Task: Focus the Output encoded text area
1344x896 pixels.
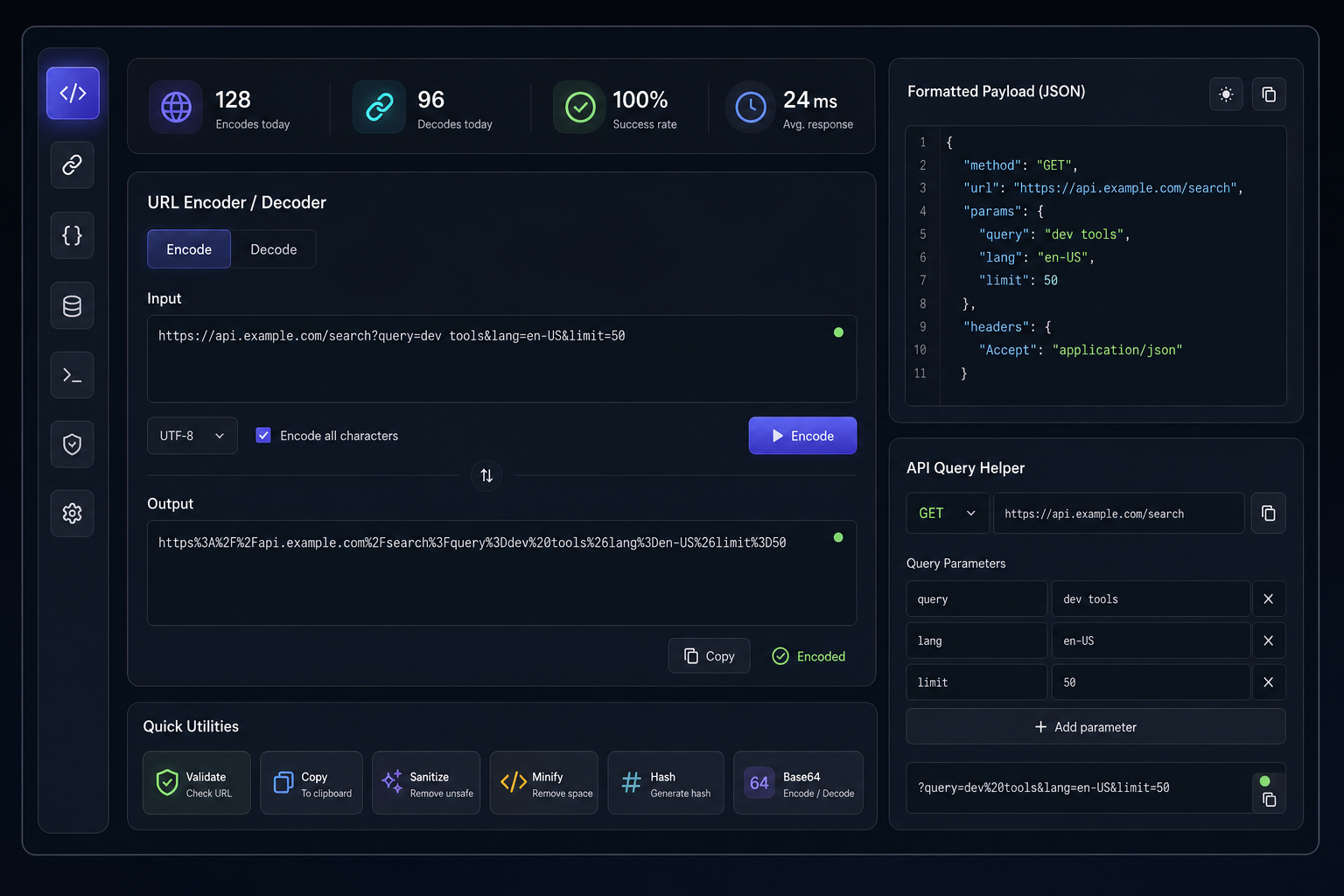Action: click(501, 573)
